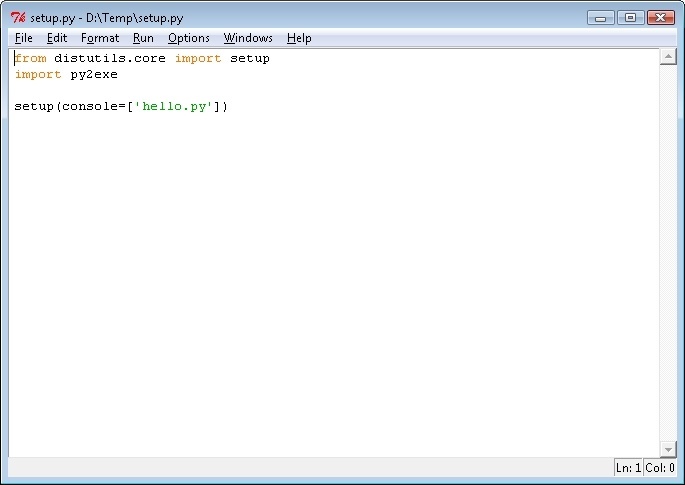This screenshot has width=685, height=485.
Task: Click the 'Col: 0' status indicator
Action: [x=660, y=468]
